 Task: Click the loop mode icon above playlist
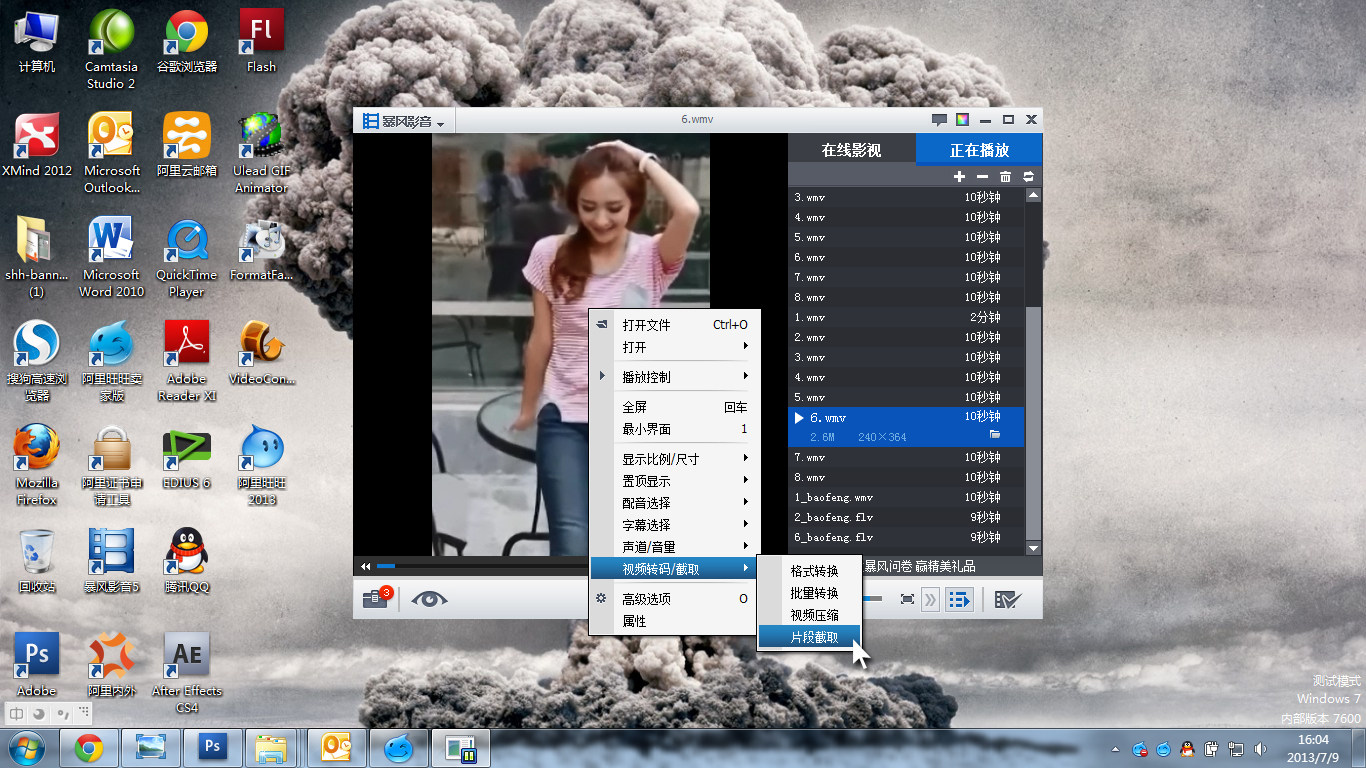(1028, 176)
